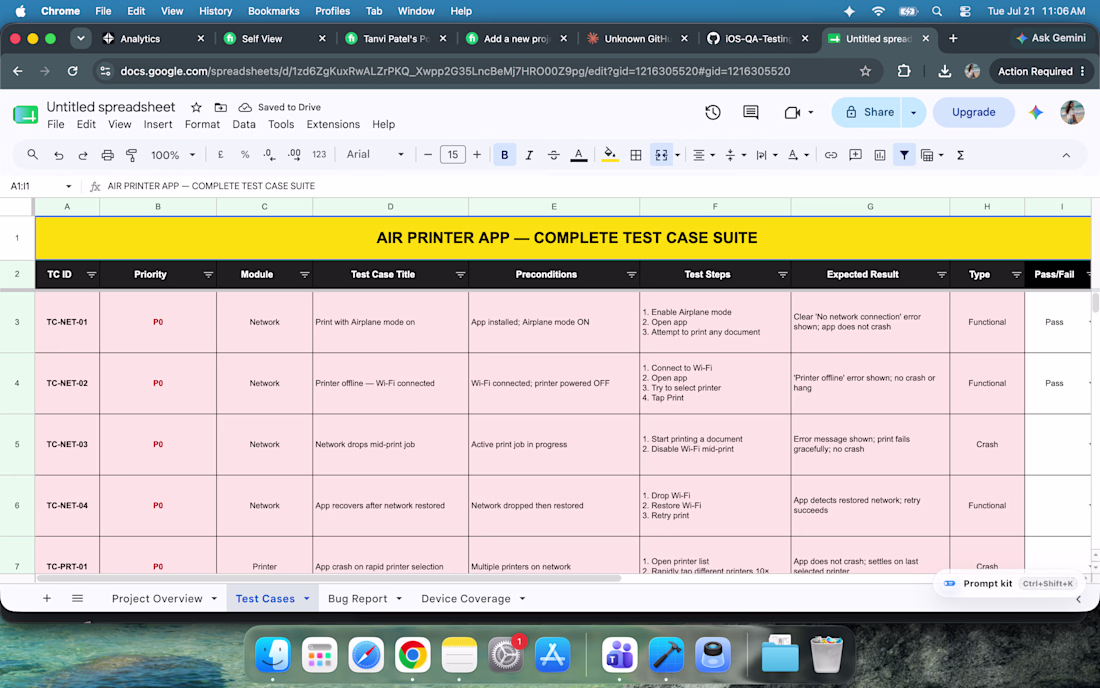Bookmark this page with star icon
This screenshot has width=1100, height=688.
click(x=865, y=72)
